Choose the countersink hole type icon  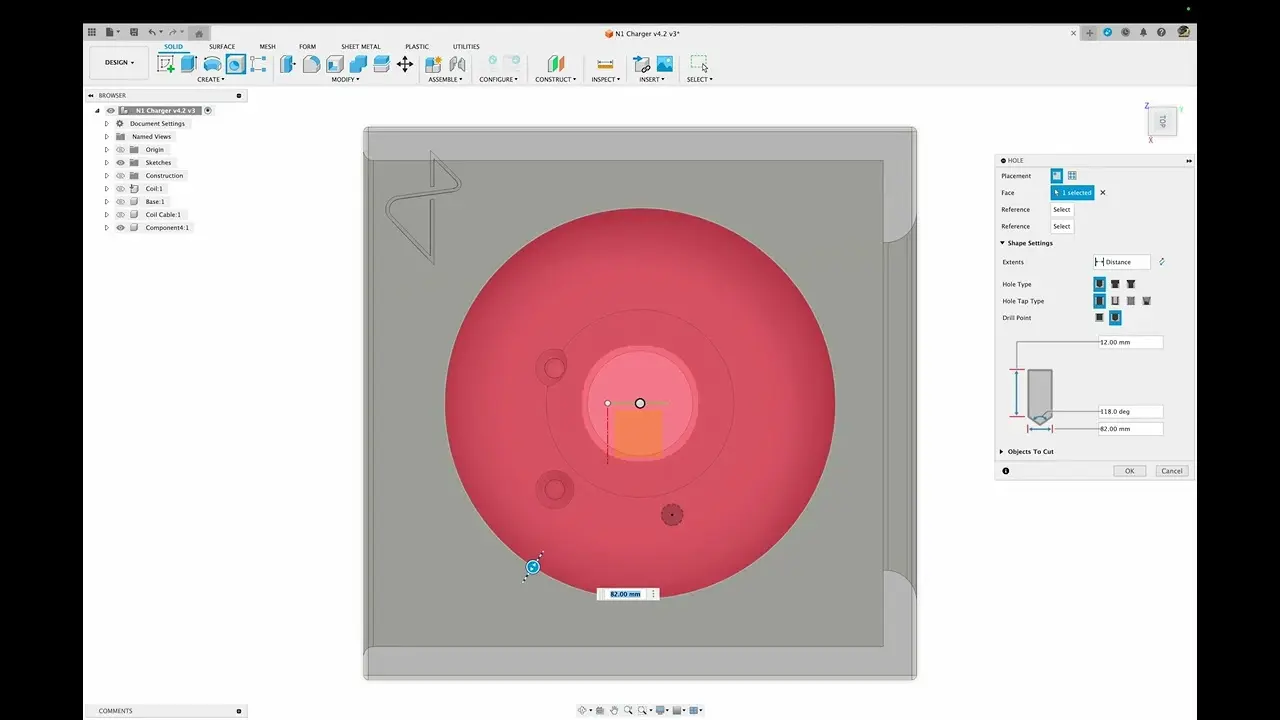click(1131, 284)
